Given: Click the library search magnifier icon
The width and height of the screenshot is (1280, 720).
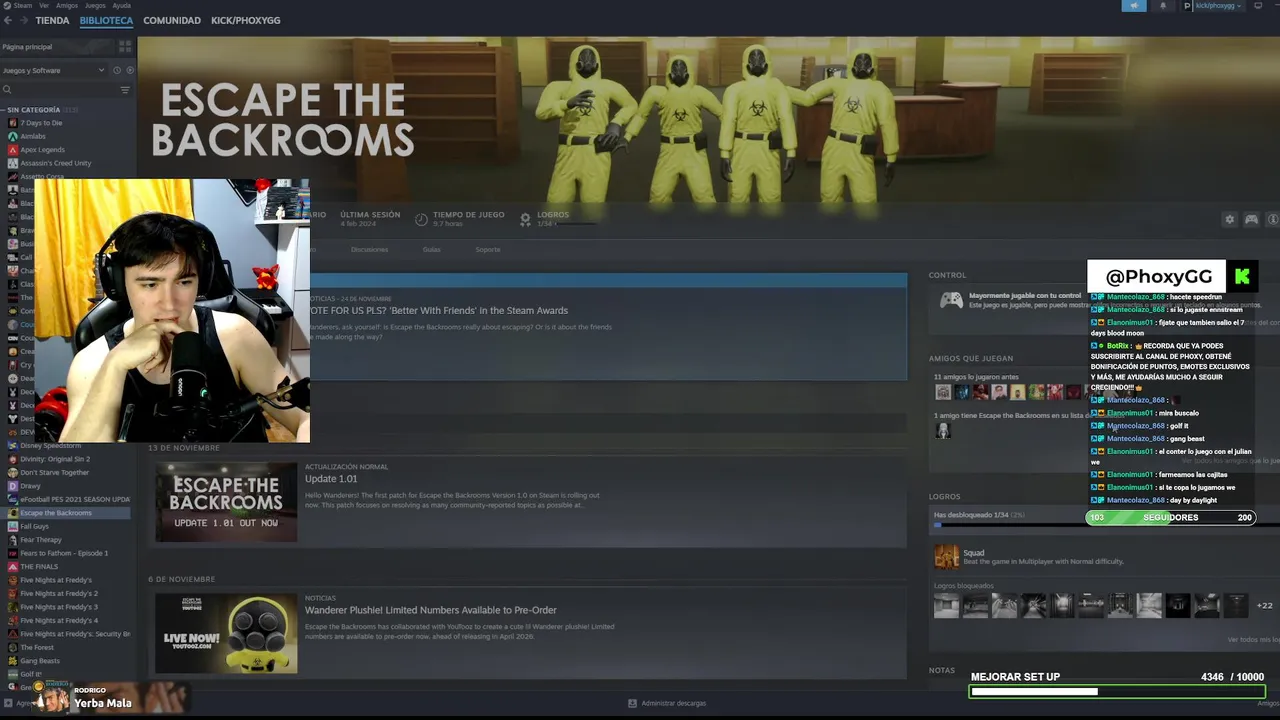Looking at the screenshot, I should 7,90.
